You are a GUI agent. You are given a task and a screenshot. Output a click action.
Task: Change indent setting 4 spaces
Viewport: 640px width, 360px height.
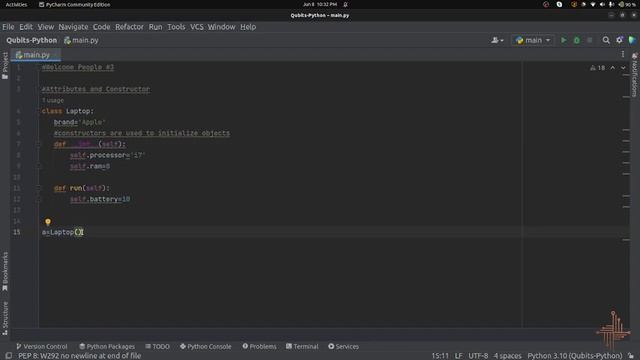tap(507, 356)
